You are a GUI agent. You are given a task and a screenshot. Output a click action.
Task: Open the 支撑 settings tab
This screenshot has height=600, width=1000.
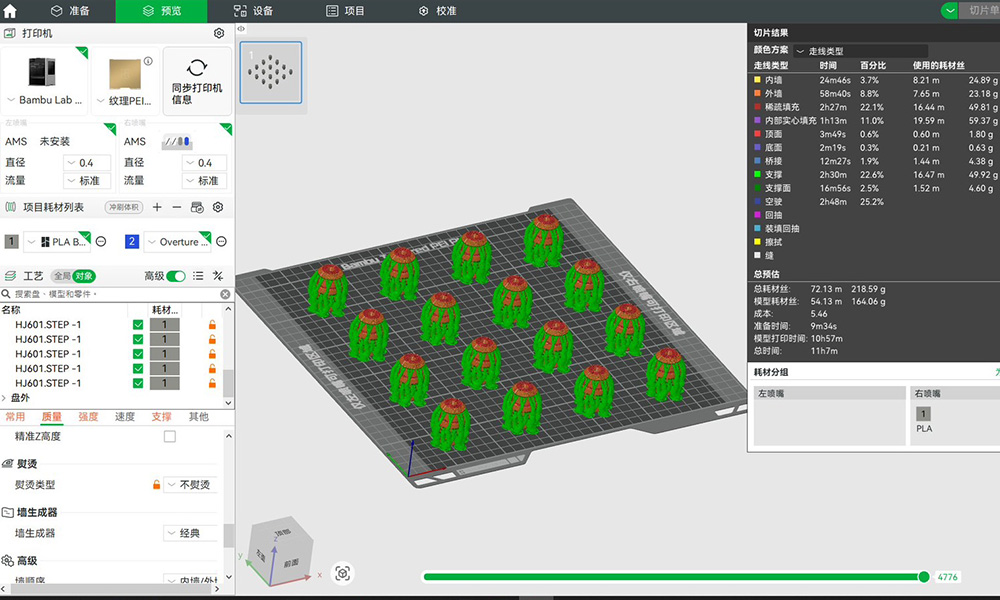(161, 417)
